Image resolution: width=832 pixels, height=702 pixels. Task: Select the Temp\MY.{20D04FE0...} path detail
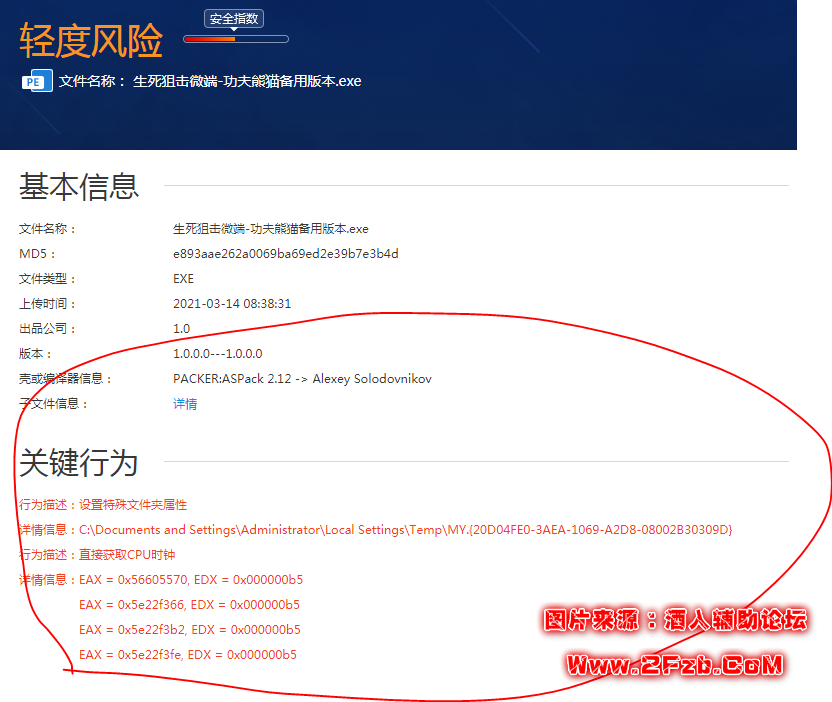coord(405,530)
